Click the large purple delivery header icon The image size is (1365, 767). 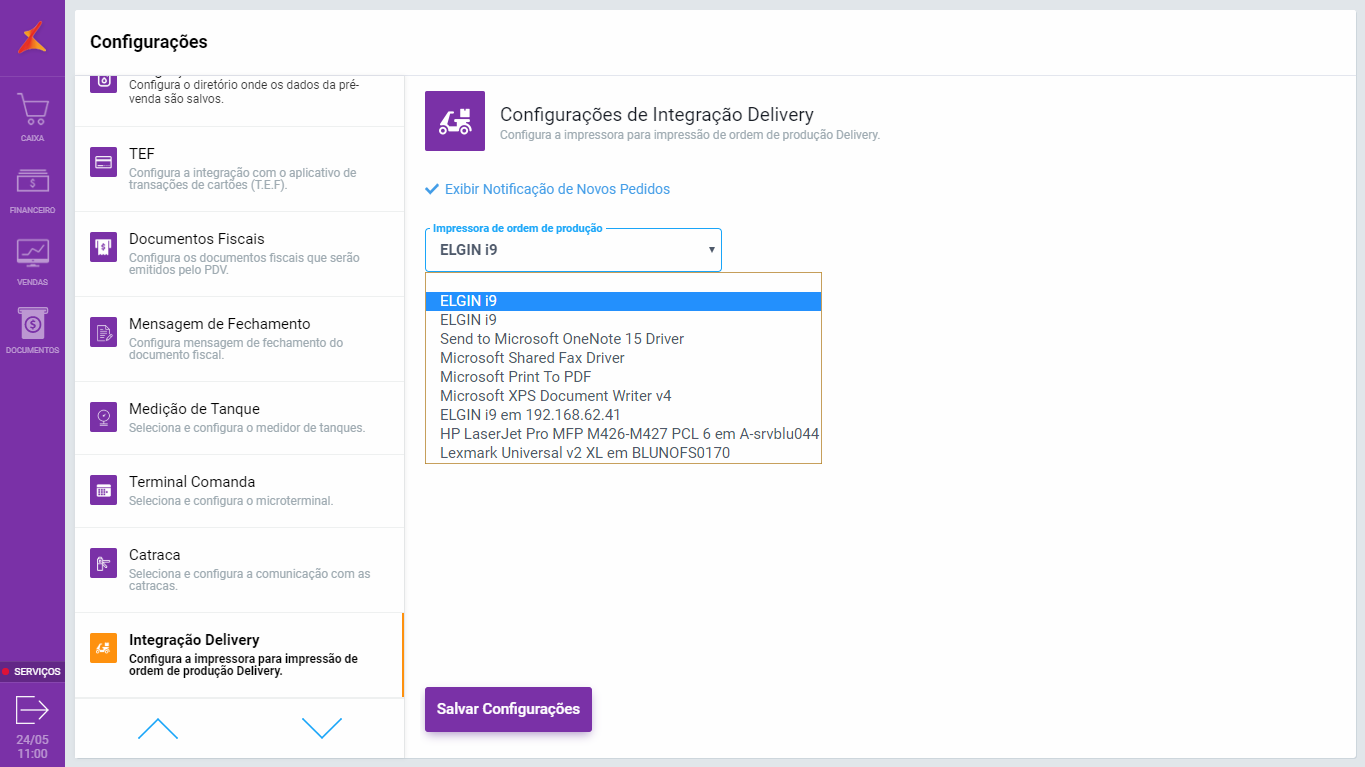(x=455, y=121)
